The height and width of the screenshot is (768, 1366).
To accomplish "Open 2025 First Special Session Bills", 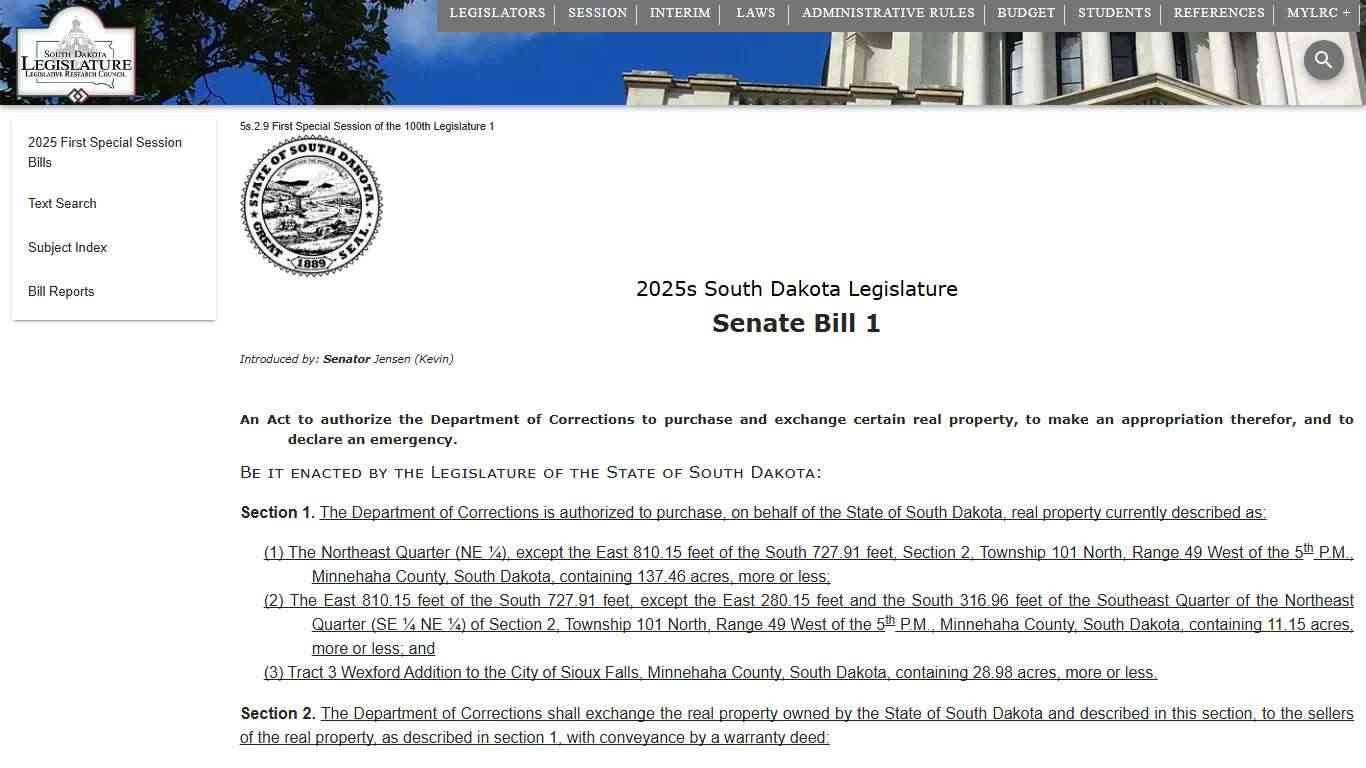I will coord(104,152).
